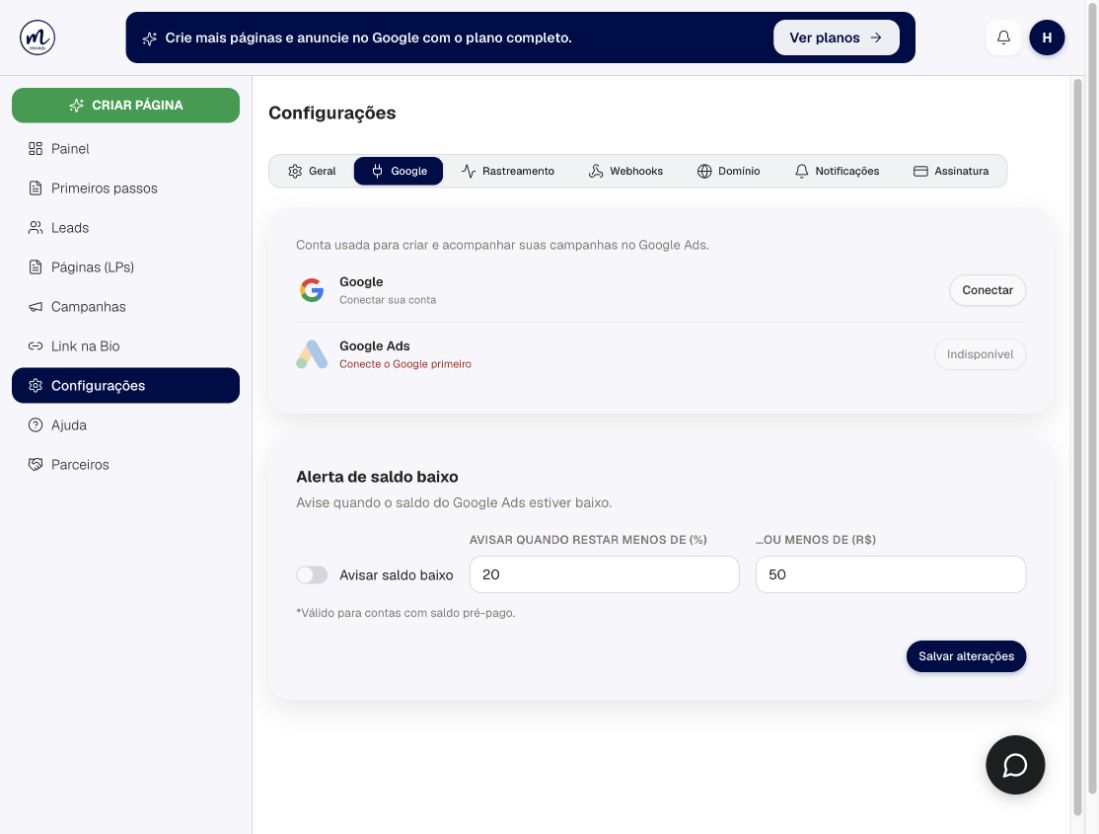Click the Primeiros passos document icon
The image size is (1099, 834).
[x=35, y=189]
